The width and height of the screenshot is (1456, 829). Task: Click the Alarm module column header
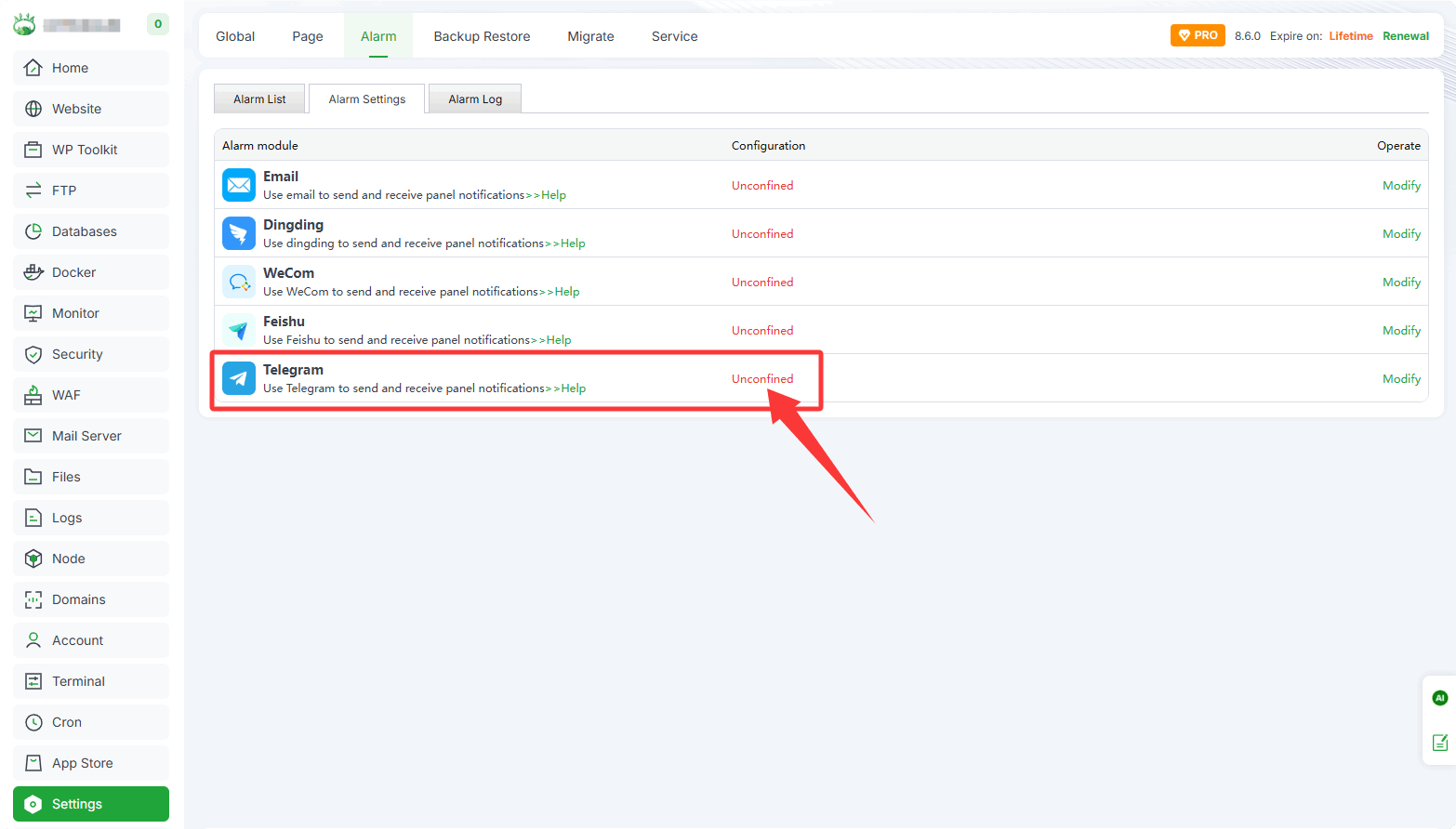[x=260, y=145]
